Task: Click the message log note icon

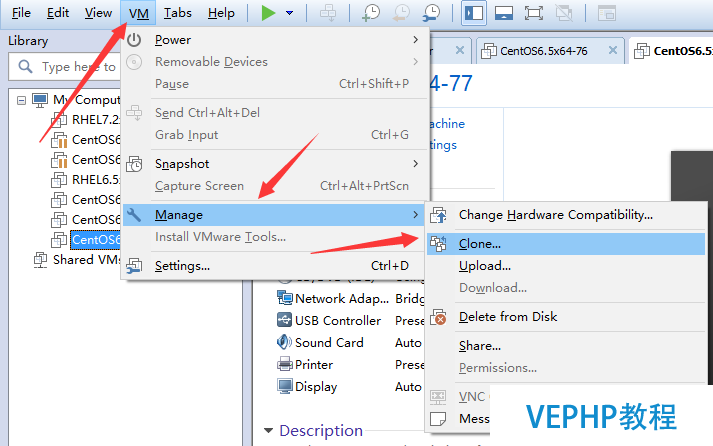Action: pos(438,419)
